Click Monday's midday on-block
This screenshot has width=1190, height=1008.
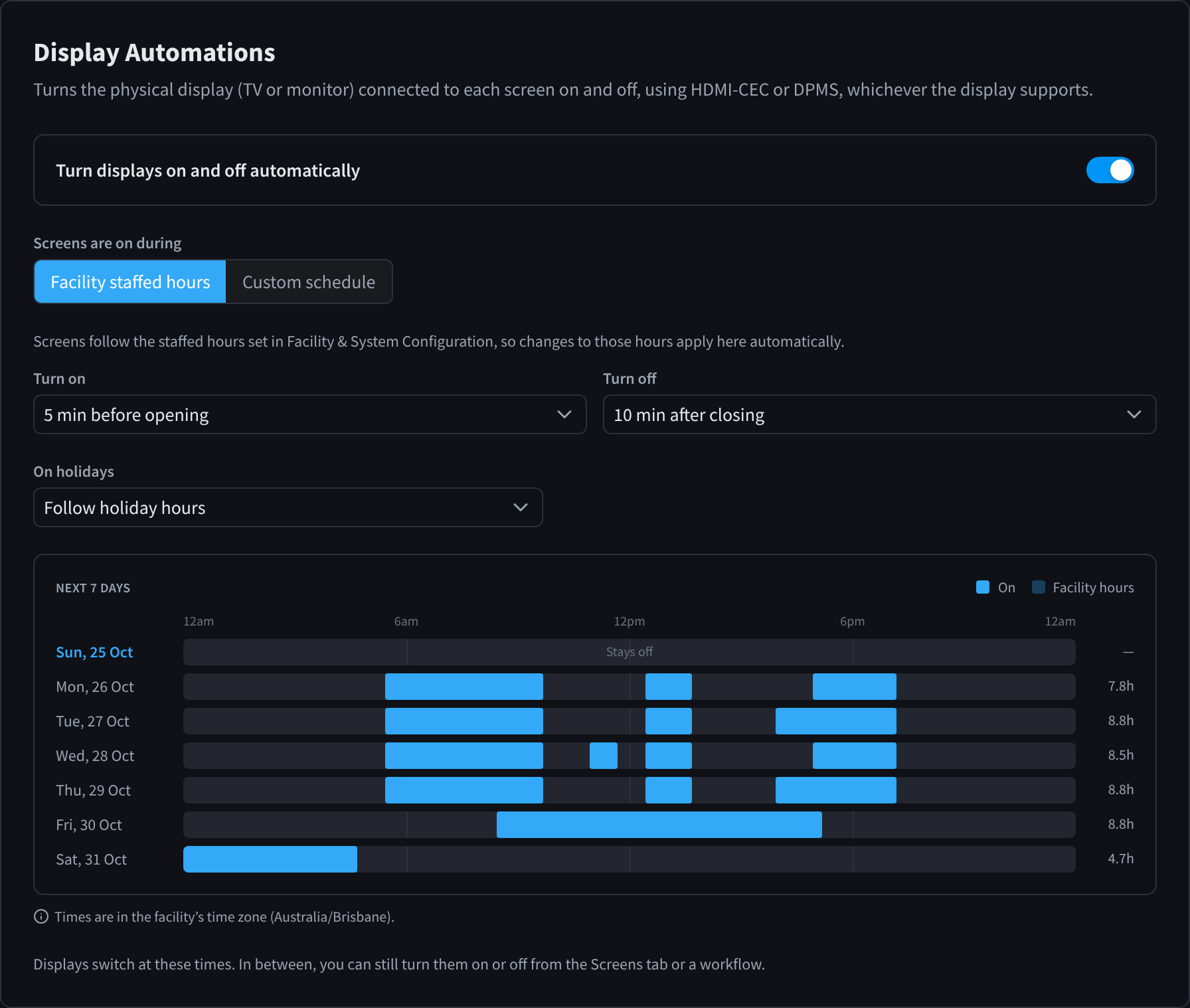(x=669, y=687)
